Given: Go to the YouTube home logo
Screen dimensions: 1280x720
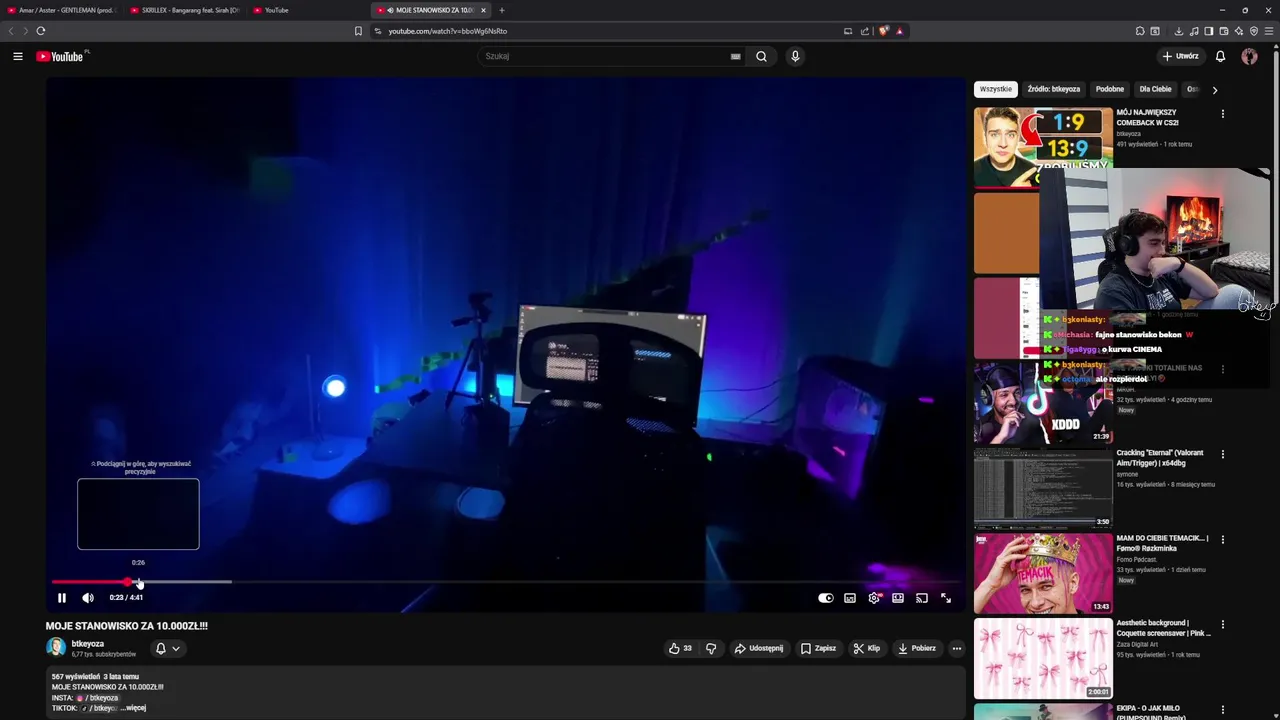Looking at the screenshot, I should point(60,56).
